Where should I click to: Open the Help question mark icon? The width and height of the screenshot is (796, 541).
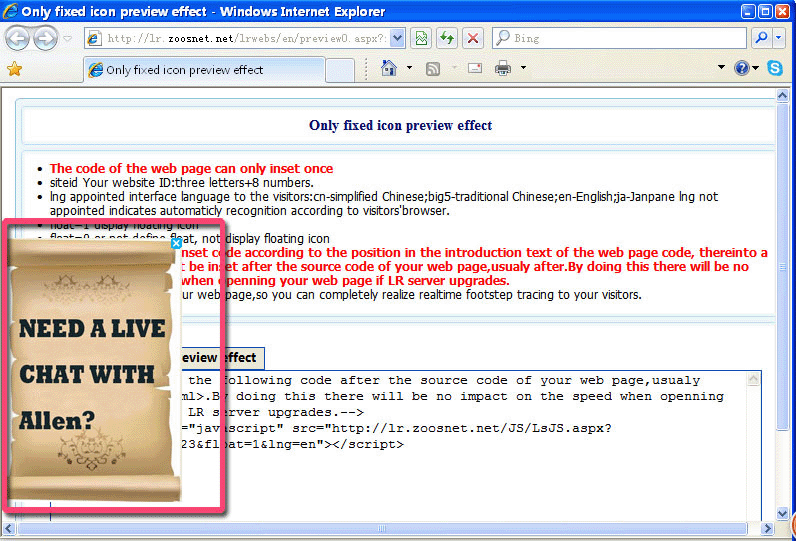click(x=742, y=68)
